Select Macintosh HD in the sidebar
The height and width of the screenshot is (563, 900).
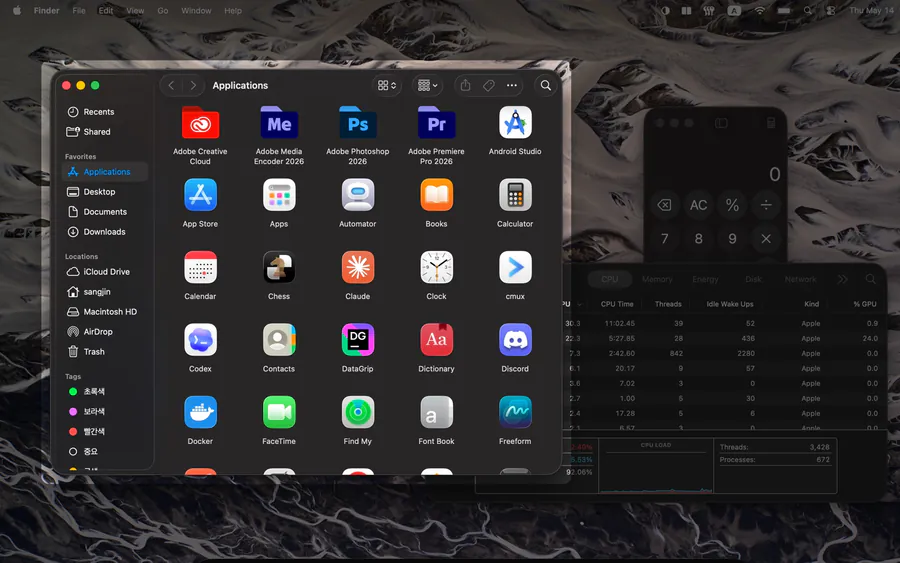[x=105, y=312]
